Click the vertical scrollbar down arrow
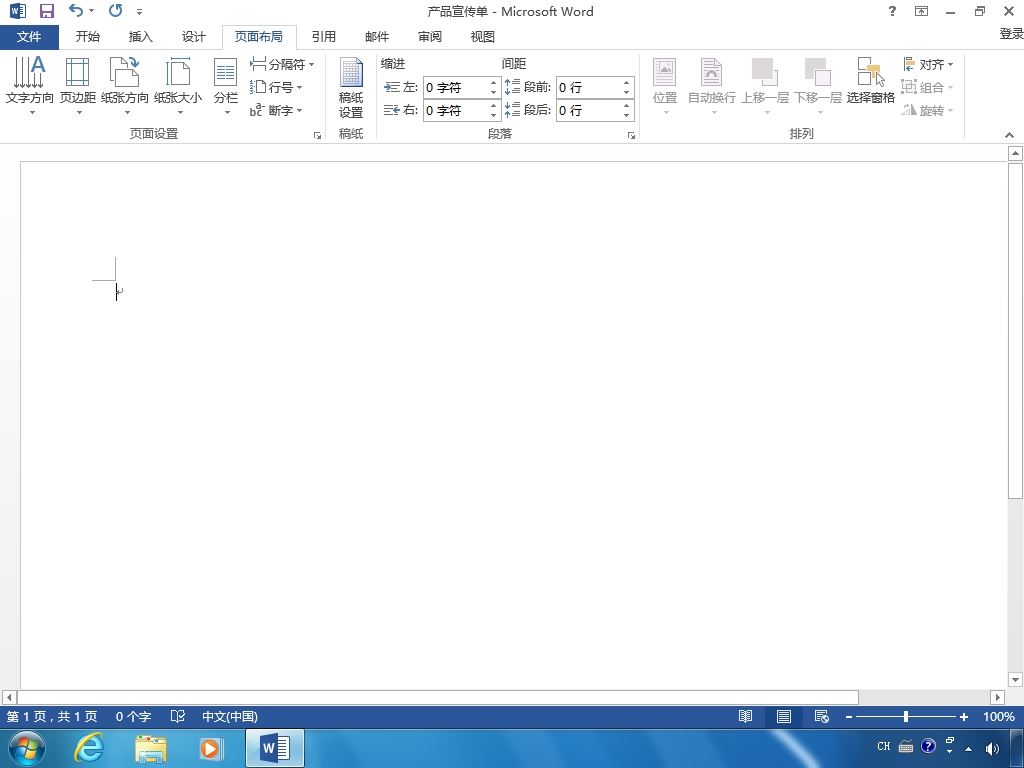The height and width of the screenshot is (768, 1024). tap(1015, 680)
